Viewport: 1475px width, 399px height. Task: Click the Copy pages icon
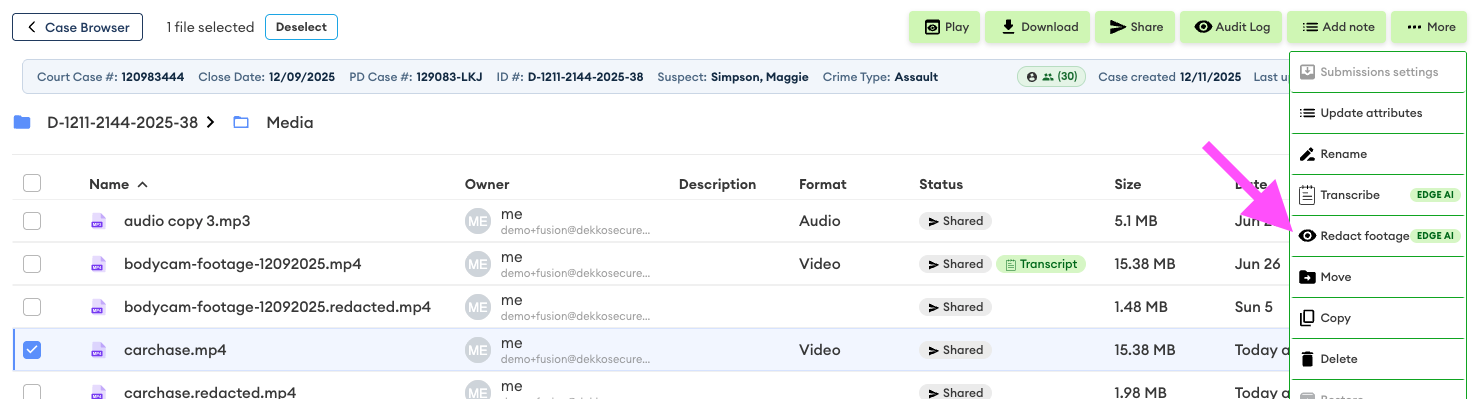(x=1306, y=318)
